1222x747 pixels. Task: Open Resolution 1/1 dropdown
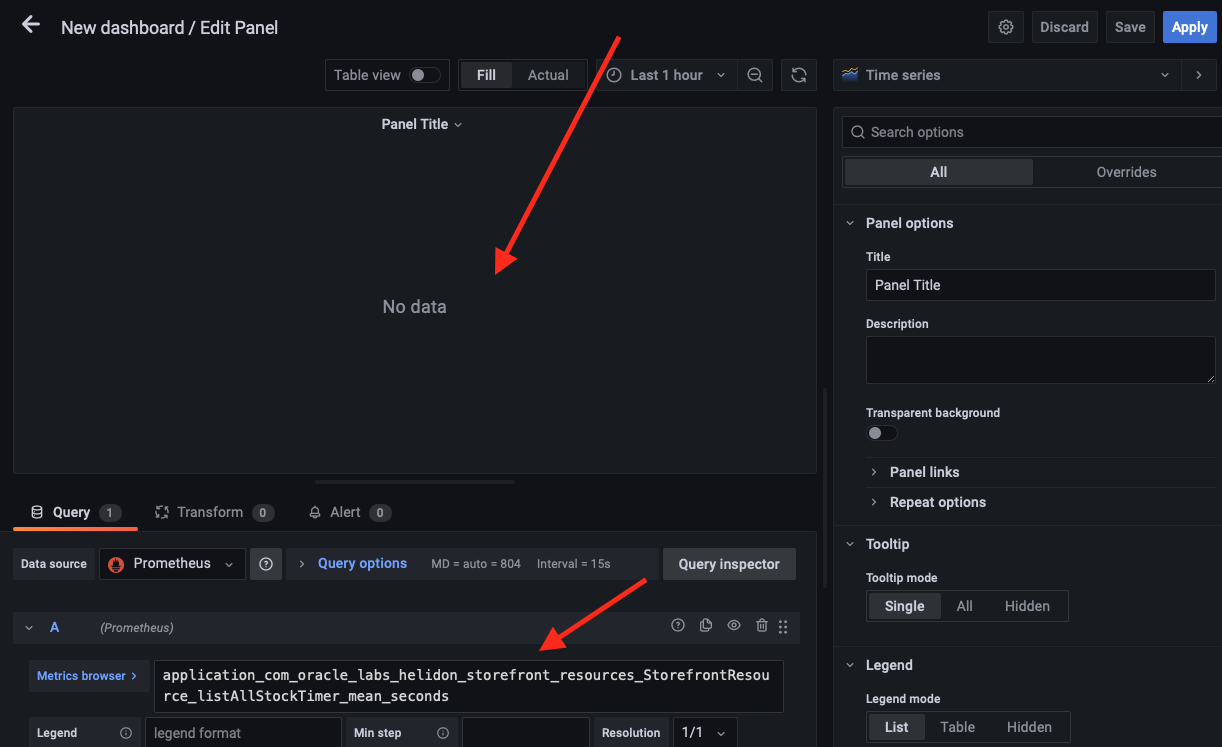(x=705, y=733)
